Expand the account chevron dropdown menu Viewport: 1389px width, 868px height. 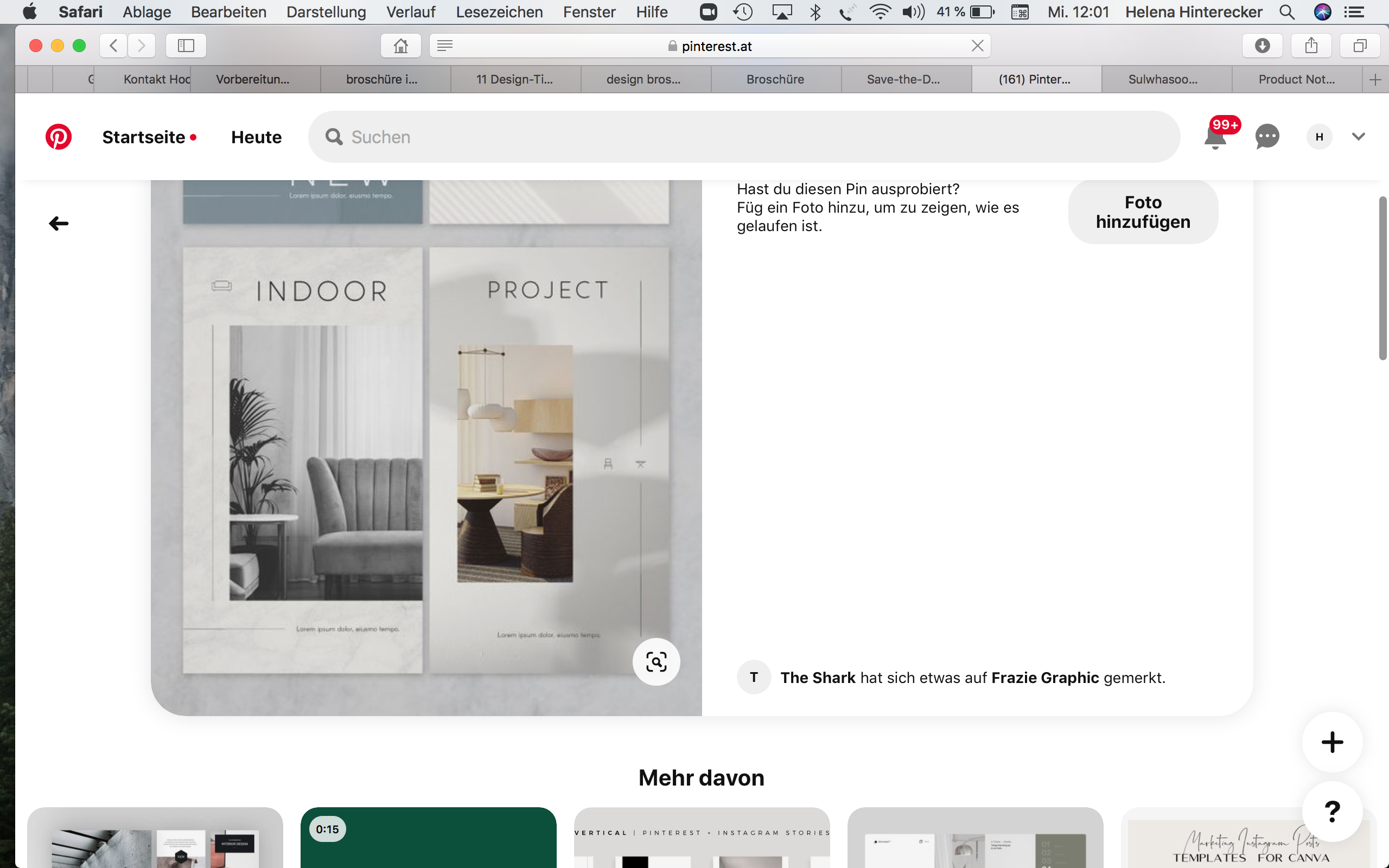coord(1358,137)
